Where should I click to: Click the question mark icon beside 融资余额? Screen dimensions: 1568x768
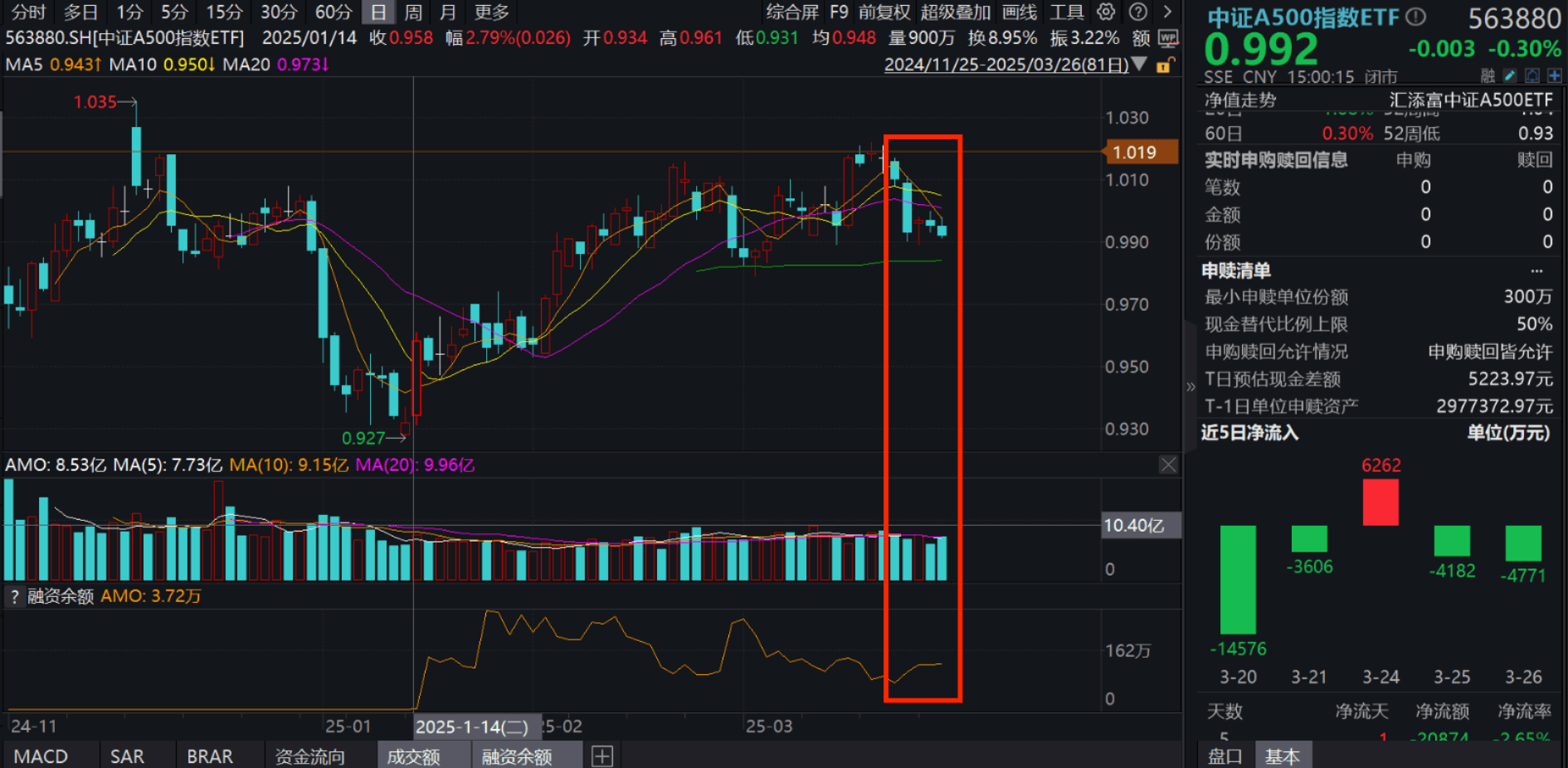click(14, 595)
